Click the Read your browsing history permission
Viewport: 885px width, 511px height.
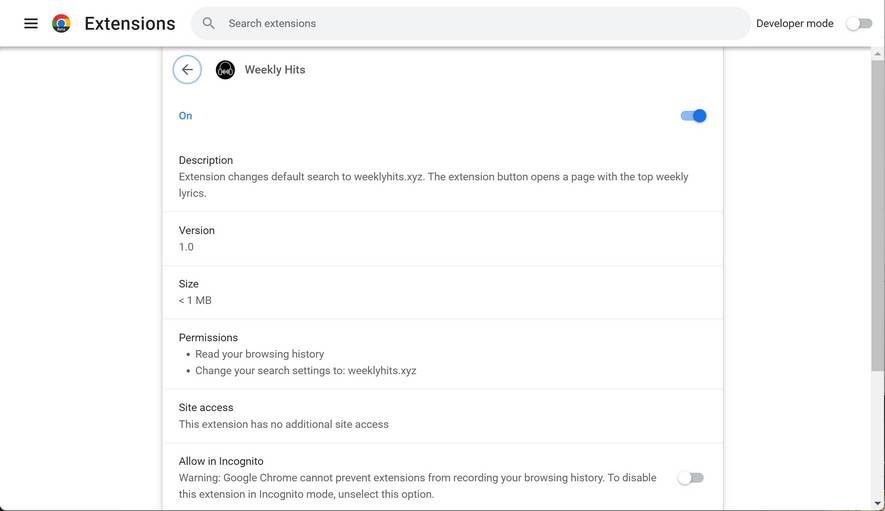[259, 354]
